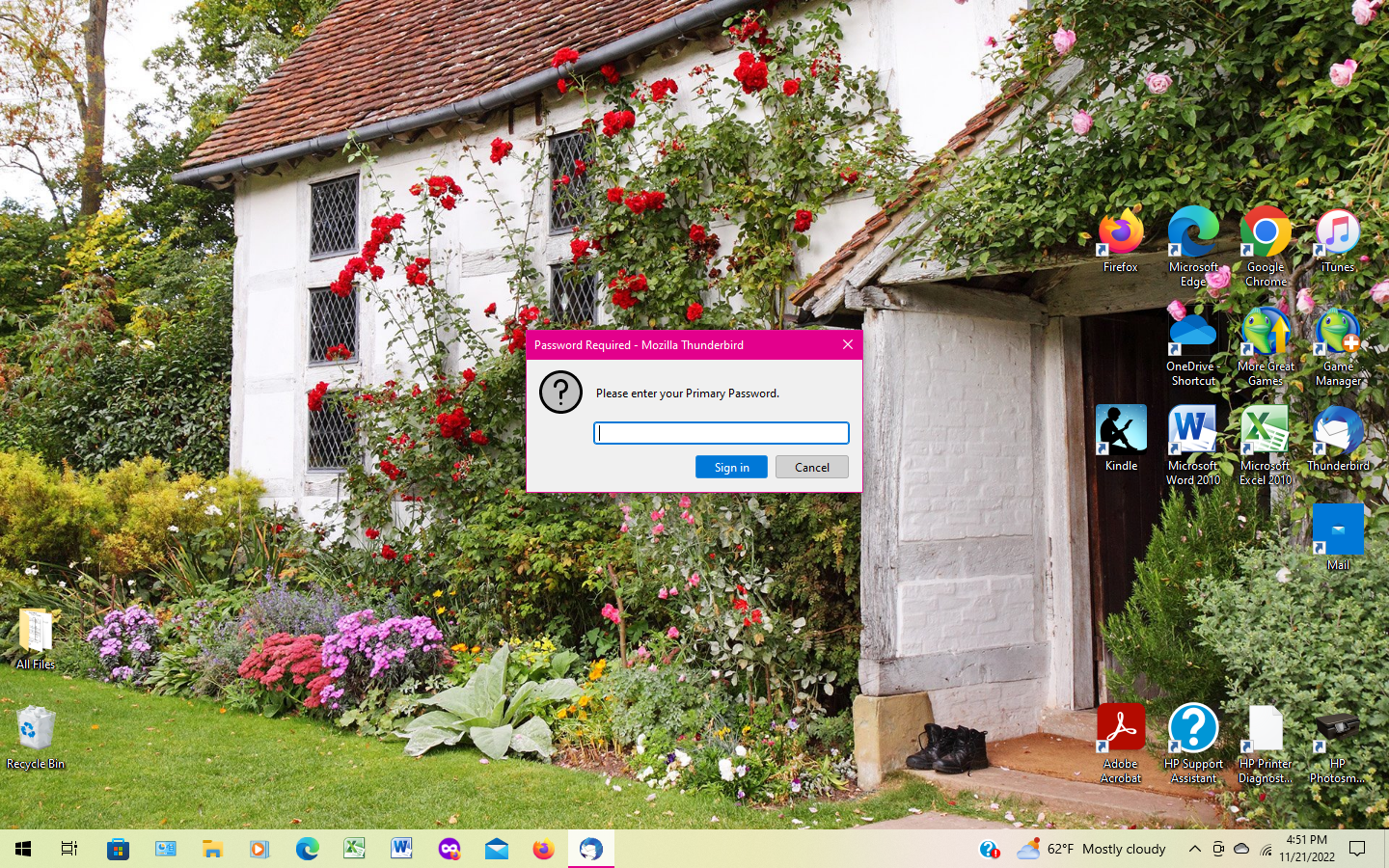Screen dimensions: 1389x868
Task: Close the Password Required dialog window
Action: [848, 344]
